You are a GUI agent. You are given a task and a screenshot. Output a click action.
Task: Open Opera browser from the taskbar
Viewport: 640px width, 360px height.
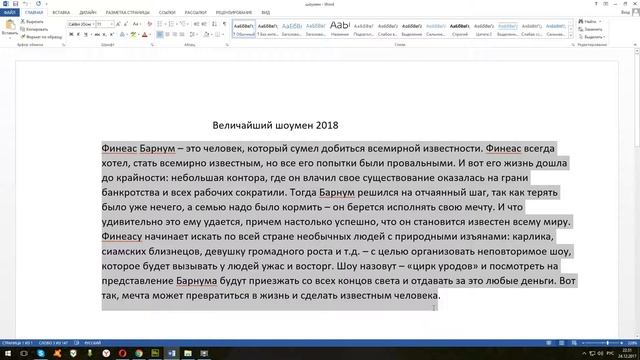(x=122, y=353)
